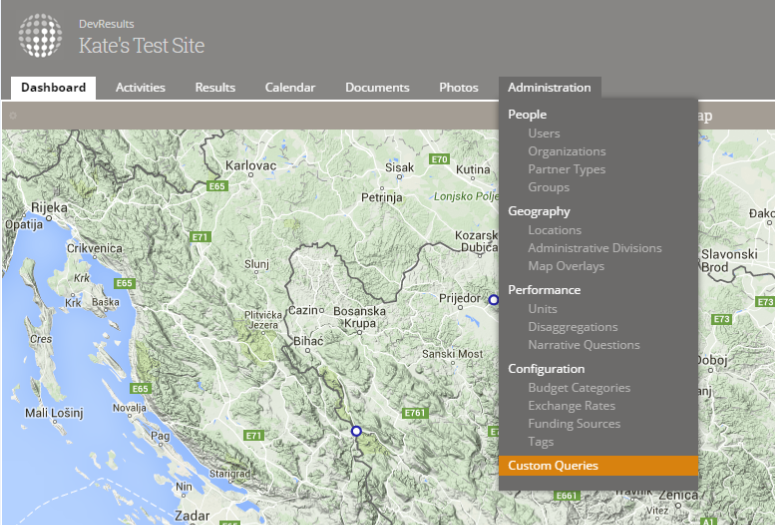Click the People section heading
The image size is (775, 525).
[x=527, y=115]
